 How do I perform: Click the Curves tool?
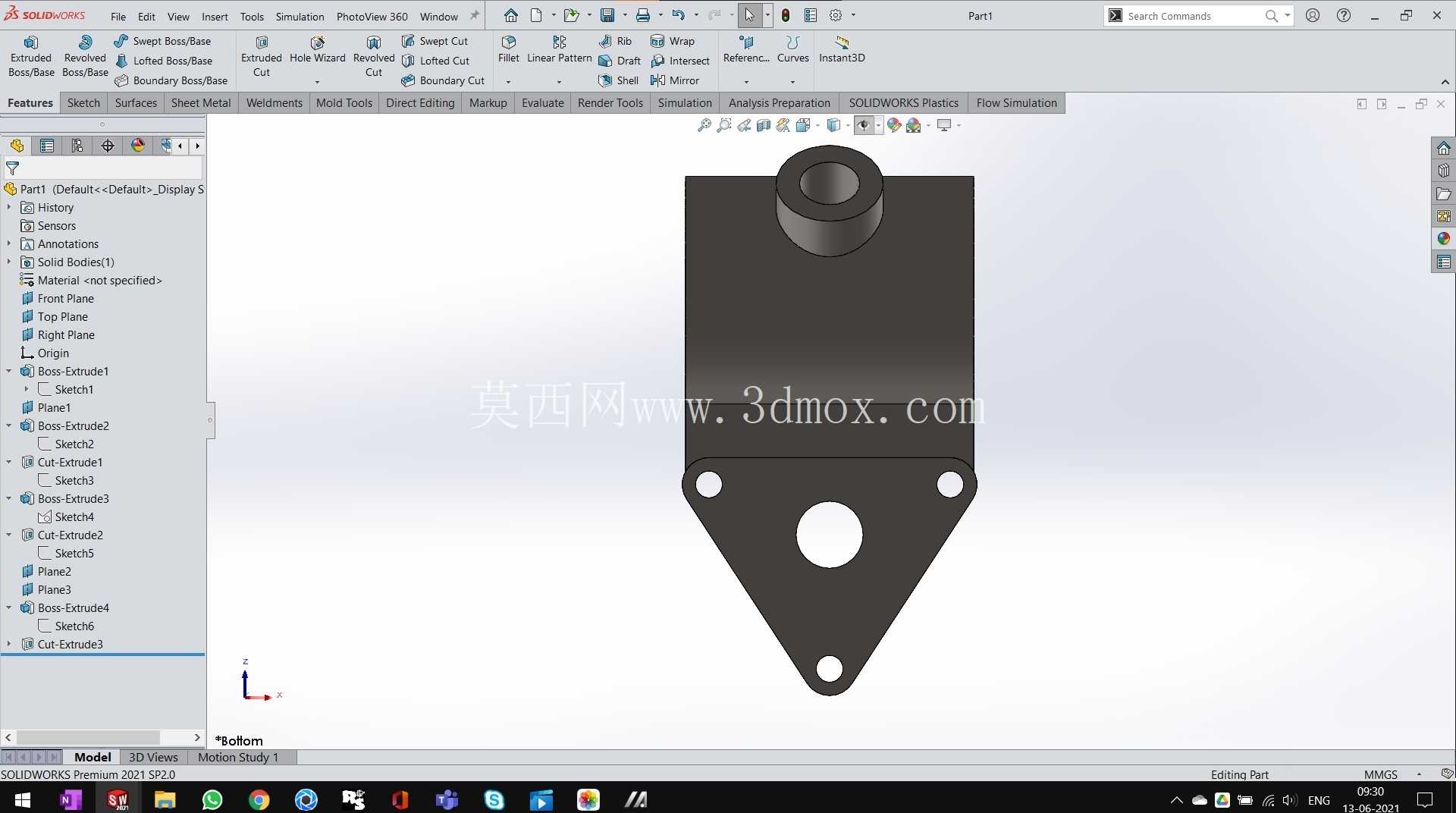pos(793,49)
